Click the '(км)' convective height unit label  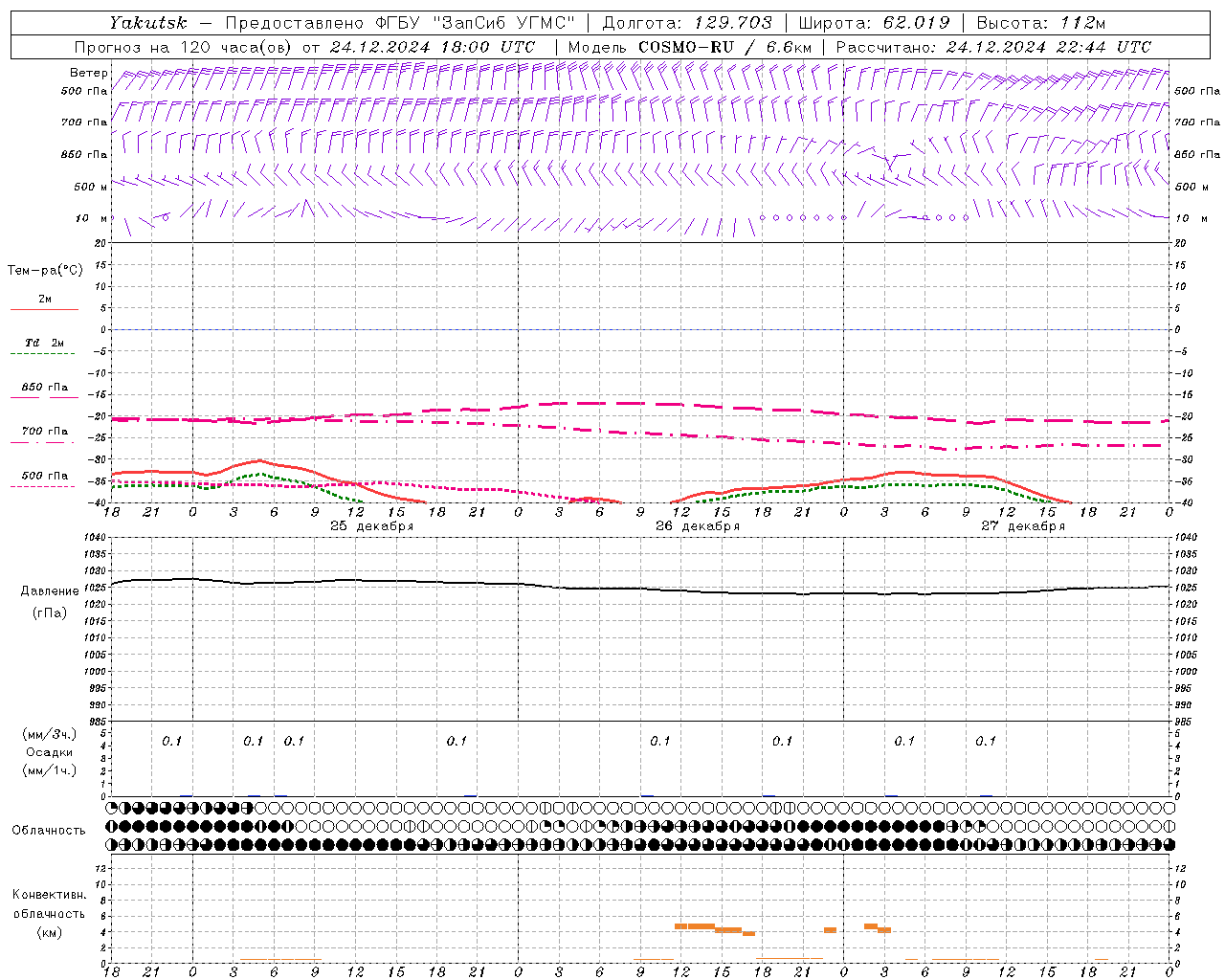50,932
